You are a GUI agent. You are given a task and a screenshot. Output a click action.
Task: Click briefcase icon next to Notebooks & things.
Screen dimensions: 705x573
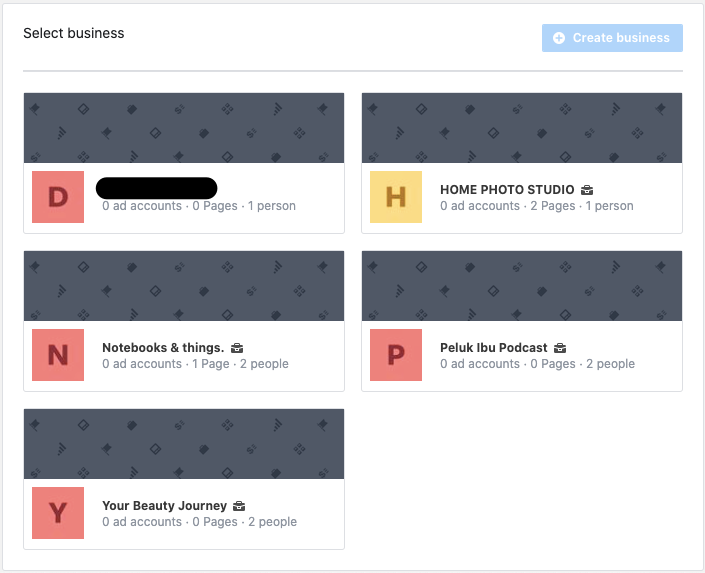tap(237, 348)
